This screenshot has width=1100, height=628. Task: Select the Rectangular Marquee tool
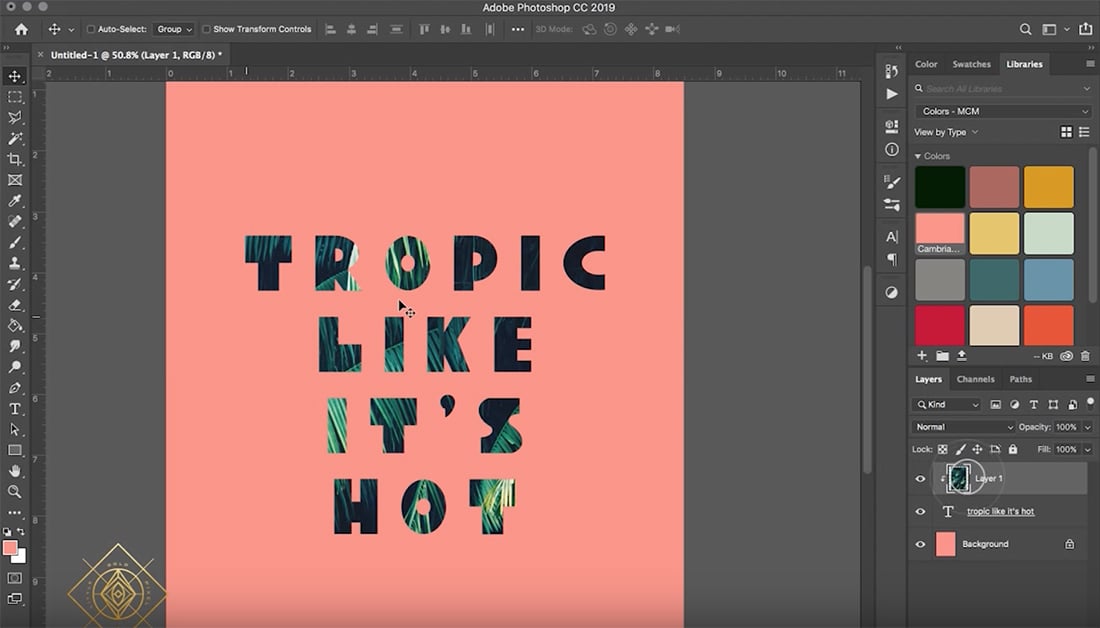coord(15,97)
